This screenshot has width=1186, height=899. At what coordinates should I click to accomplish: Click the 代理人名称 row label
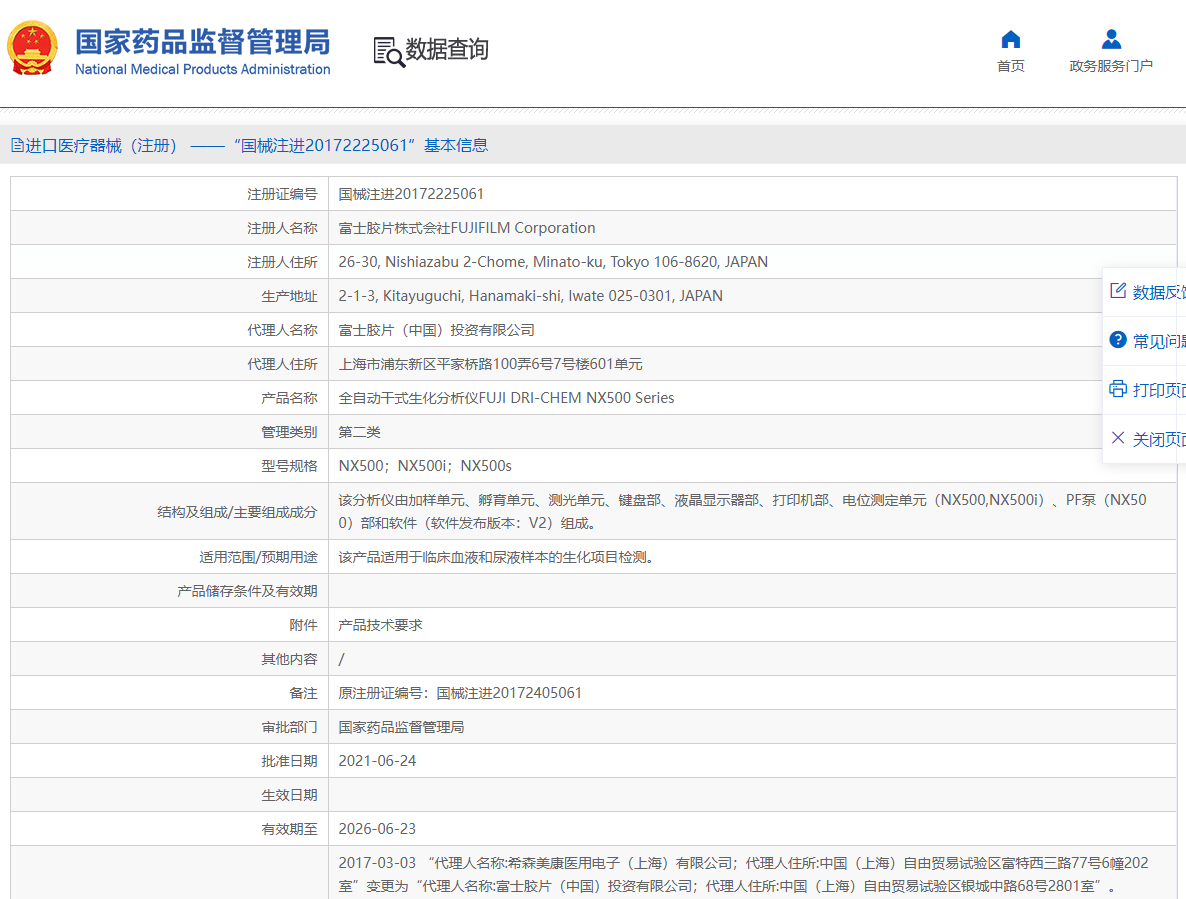coord(282,330)
